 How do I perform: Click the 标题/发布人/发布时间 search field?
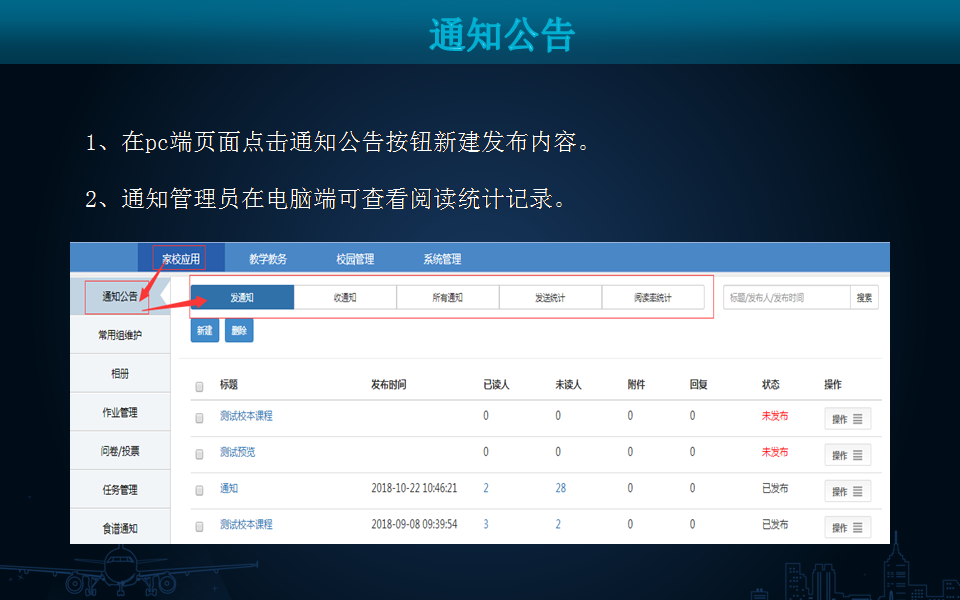[787, 298]
